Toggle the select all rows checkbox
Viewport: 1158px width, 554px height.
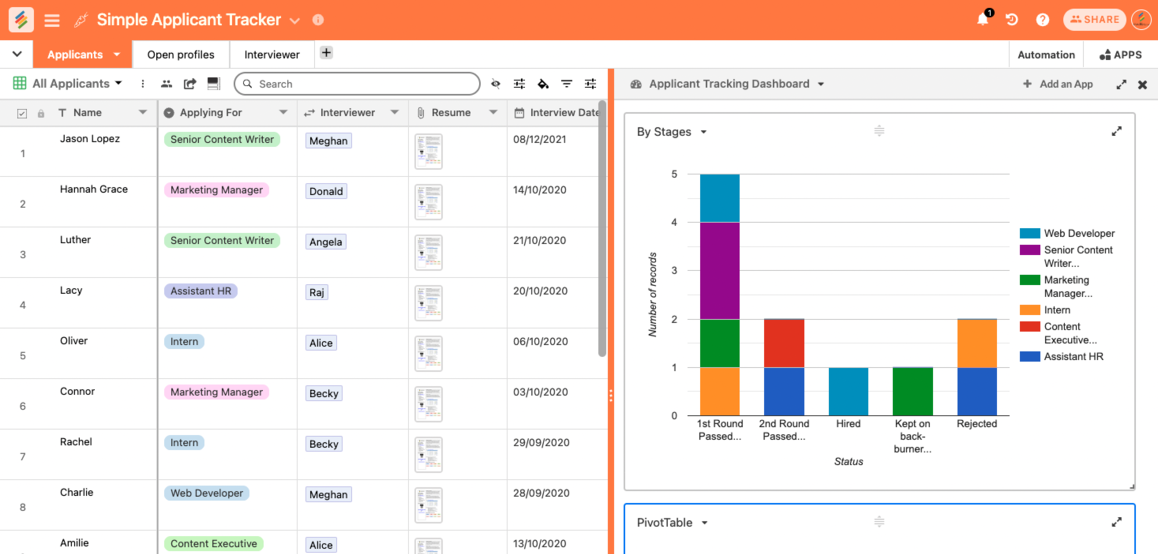(23, 114)
